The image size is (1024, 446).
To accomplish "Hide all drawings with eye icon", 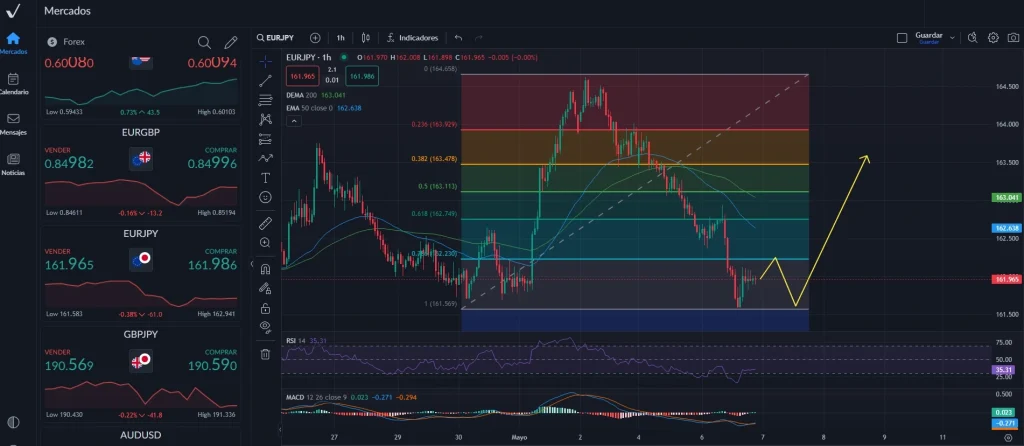I will coord(265,327).
